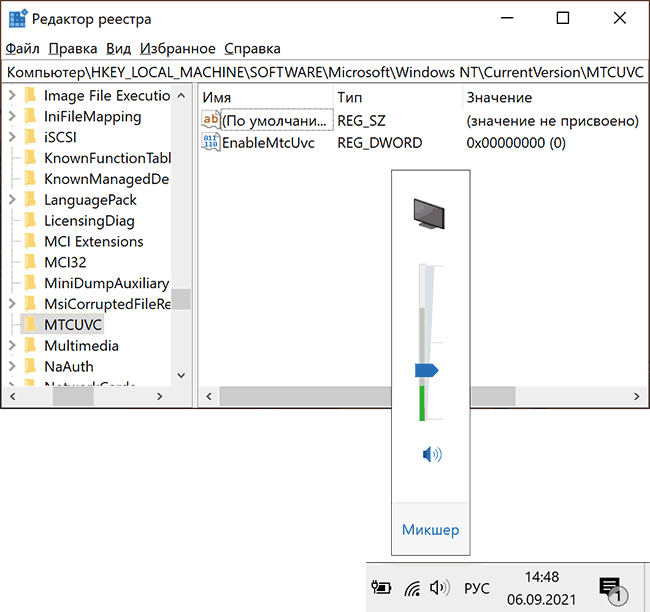Expand the MsiCorruptedFileRecovery tree node
This screenshot has width=650, height=612.
tap(12, 304)
